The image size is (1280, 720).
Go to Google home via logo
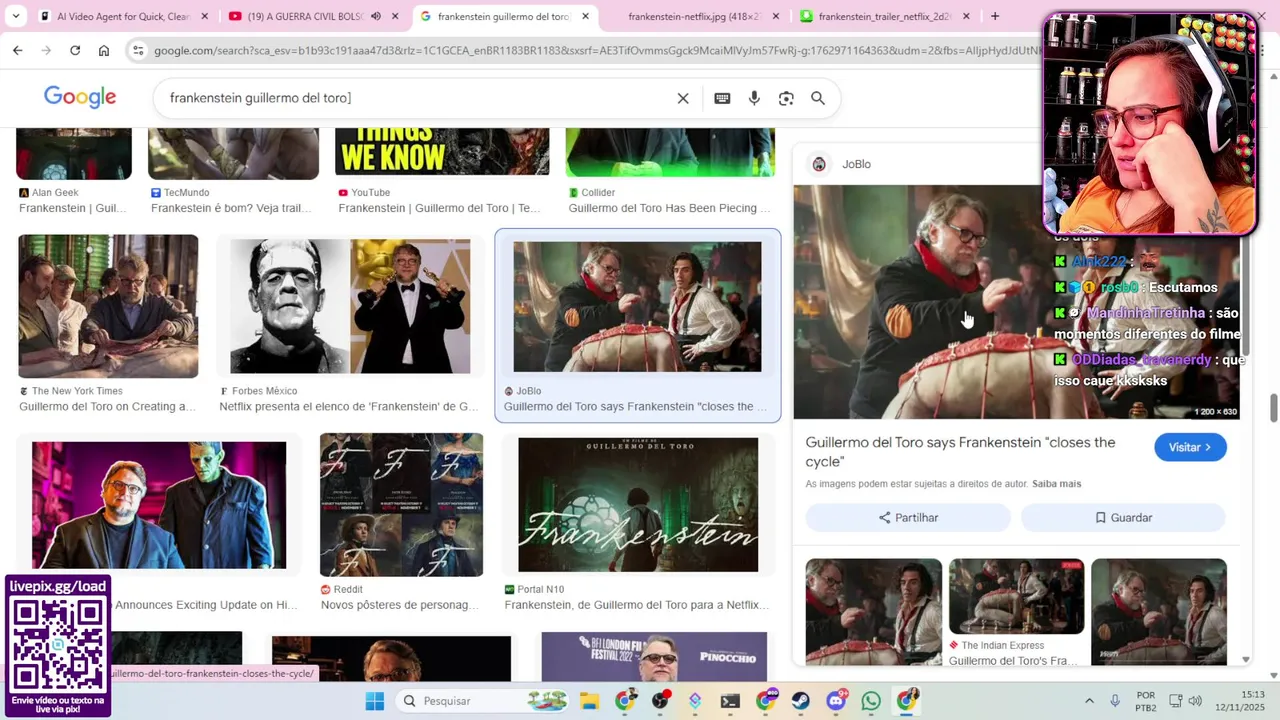tap(80, 97)
